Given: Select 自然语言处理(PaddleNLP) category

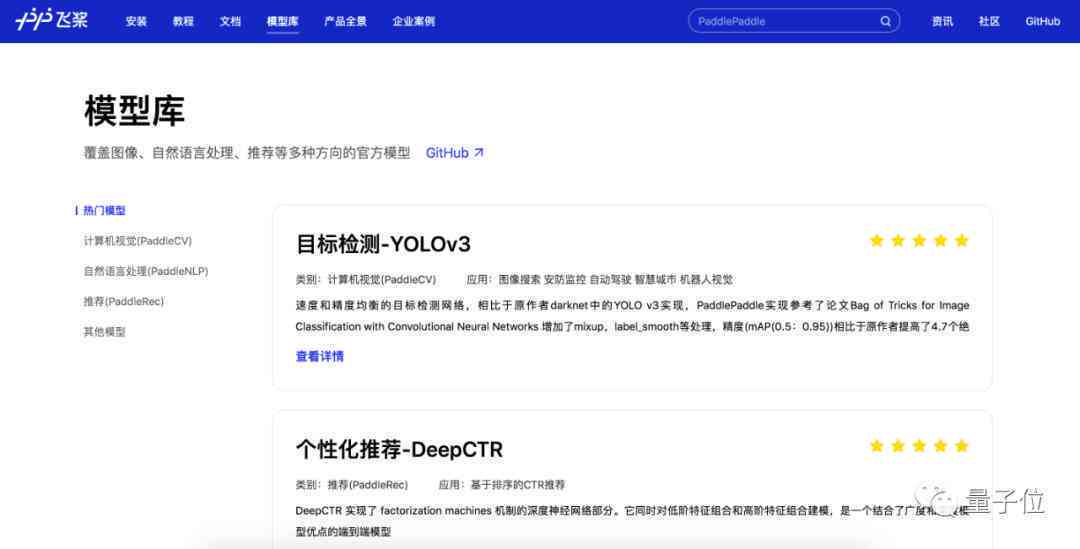Looking at the screenshot, I should click(146, 271).
